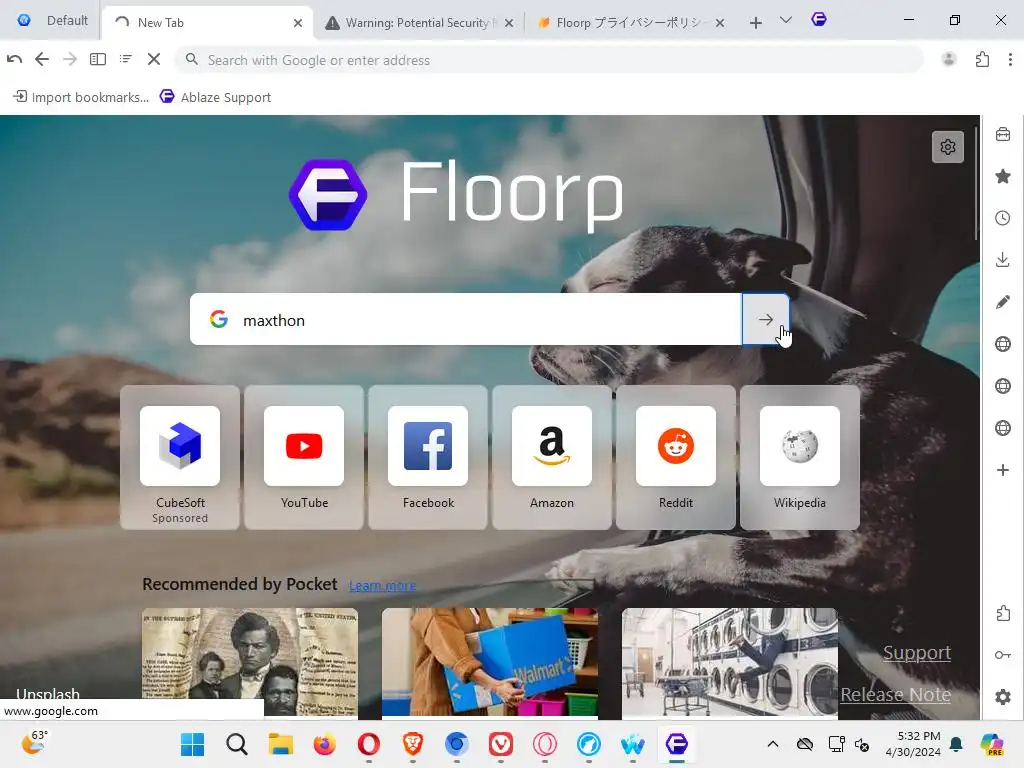Open the Pocket story with washing machines
Viewport: 1024px width, 768px height.
729,663
